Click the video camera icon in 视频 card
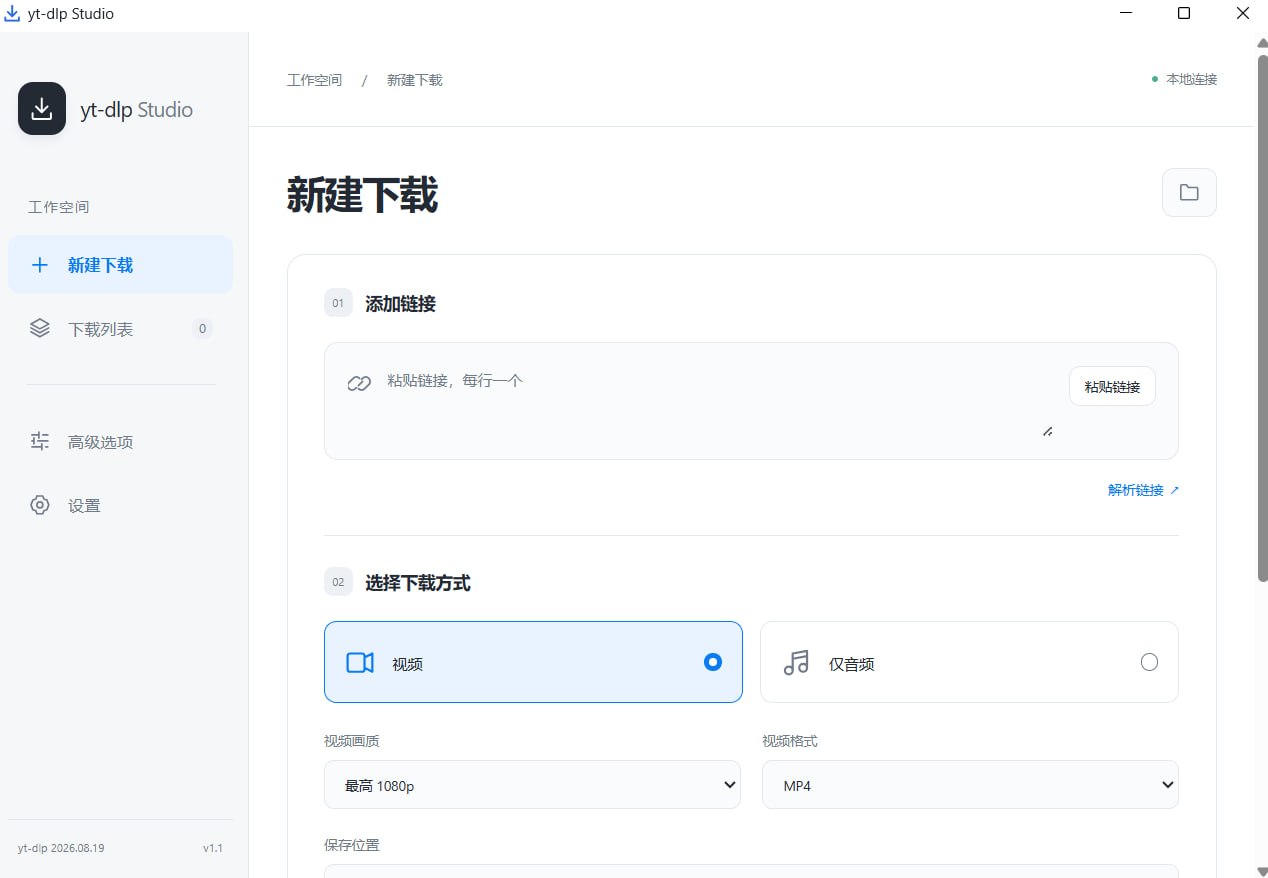The image size is (1268, 878). point(360,663)
